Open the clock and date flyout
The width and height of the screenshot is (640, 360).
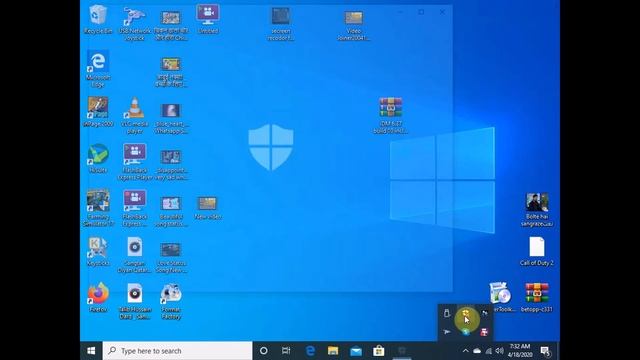pyautogui.click(x=520, y=351)
